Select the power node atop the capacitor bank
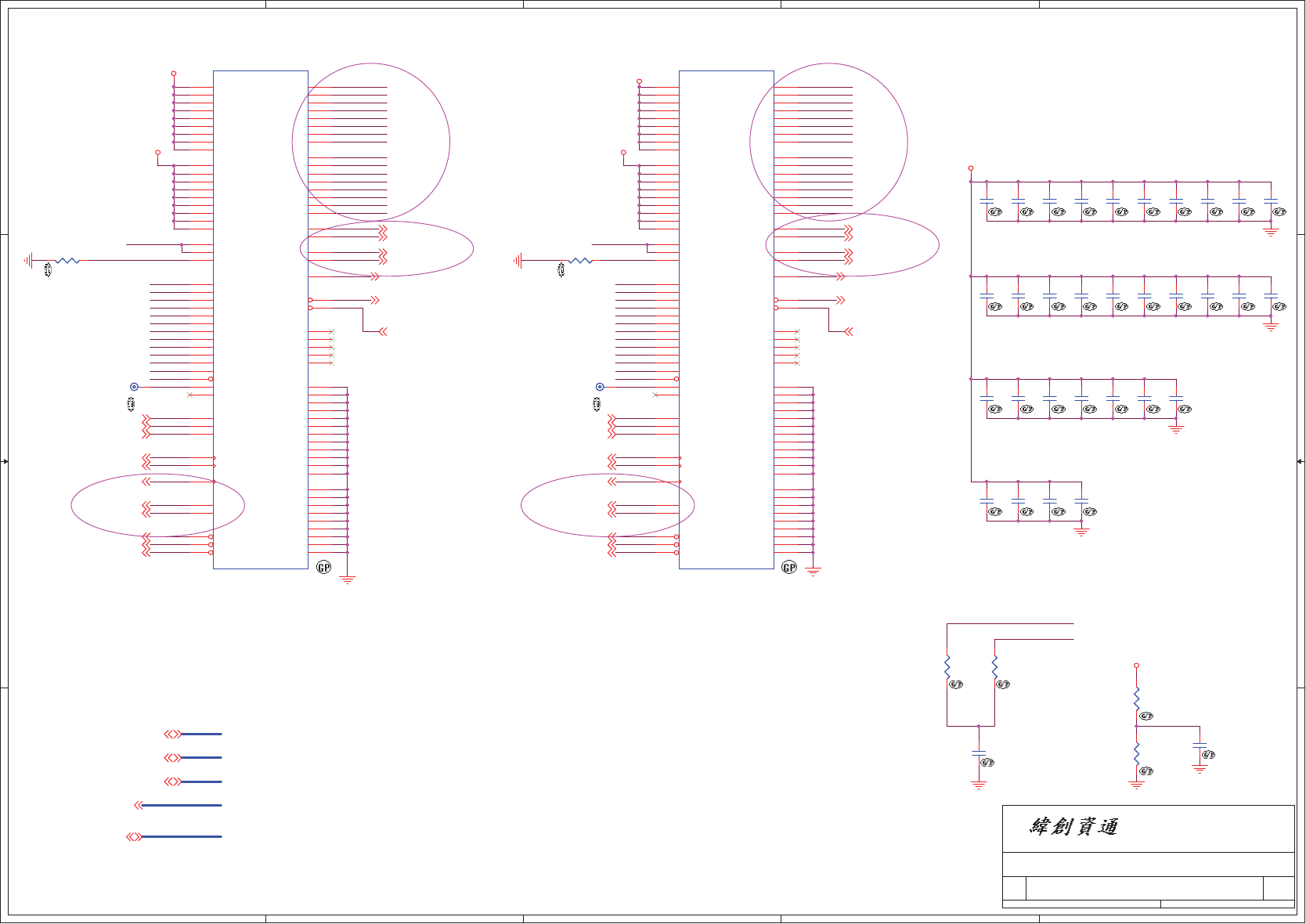Viewport: 1306px width, 924px height. [x=971, y=168]
